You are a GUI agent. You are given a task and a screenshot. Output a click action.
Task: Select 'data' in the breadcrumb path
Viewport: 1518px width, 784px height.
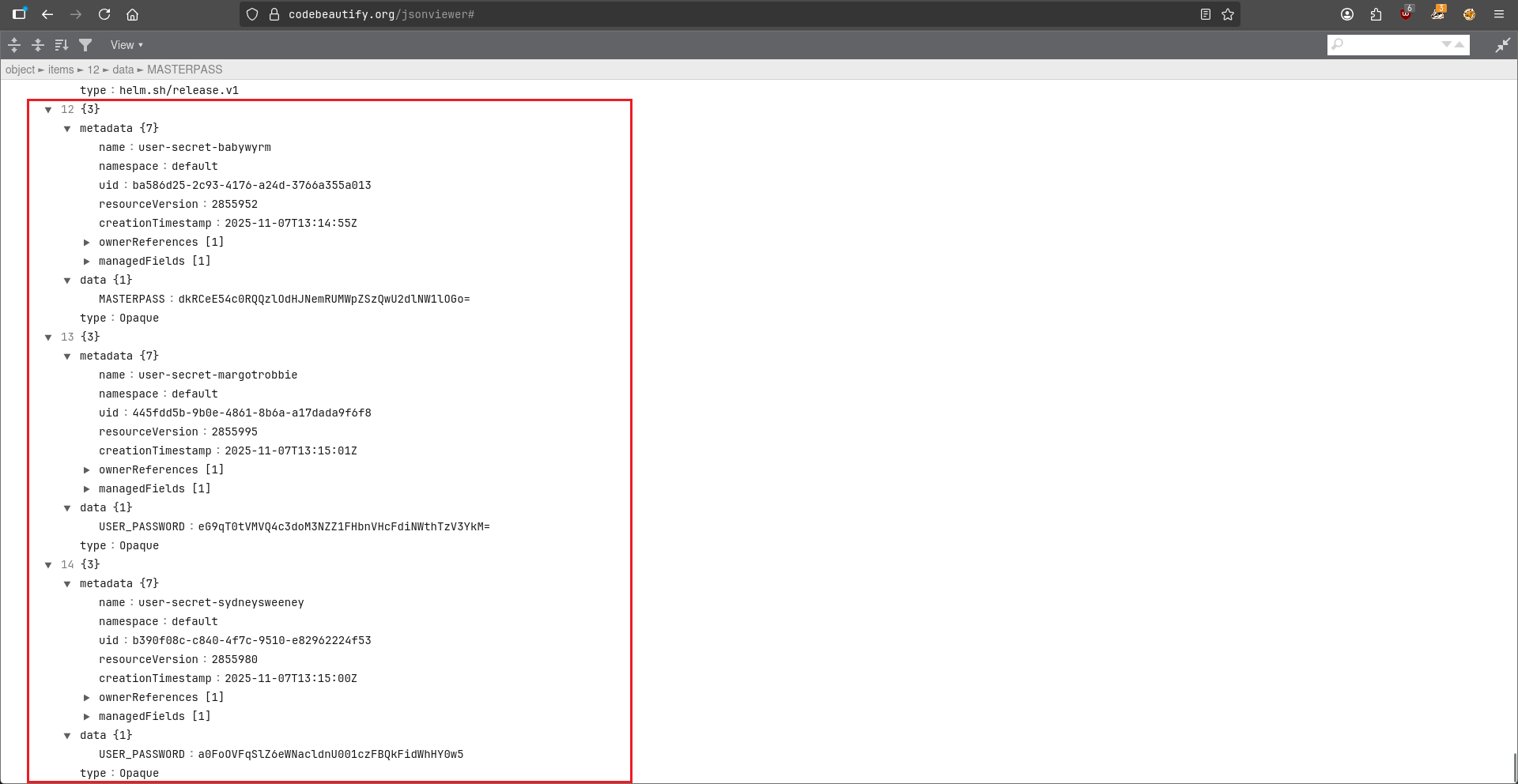point(123,70)
